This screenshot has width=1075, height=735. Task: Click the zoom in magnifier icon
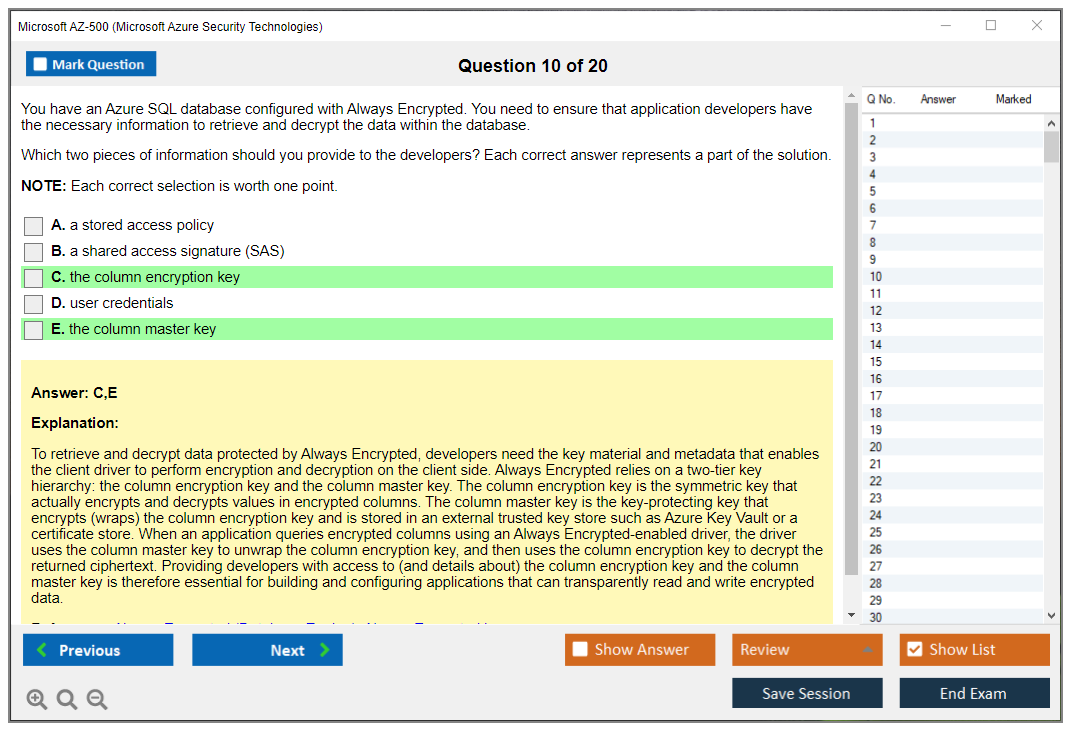(x=37, y=699)
